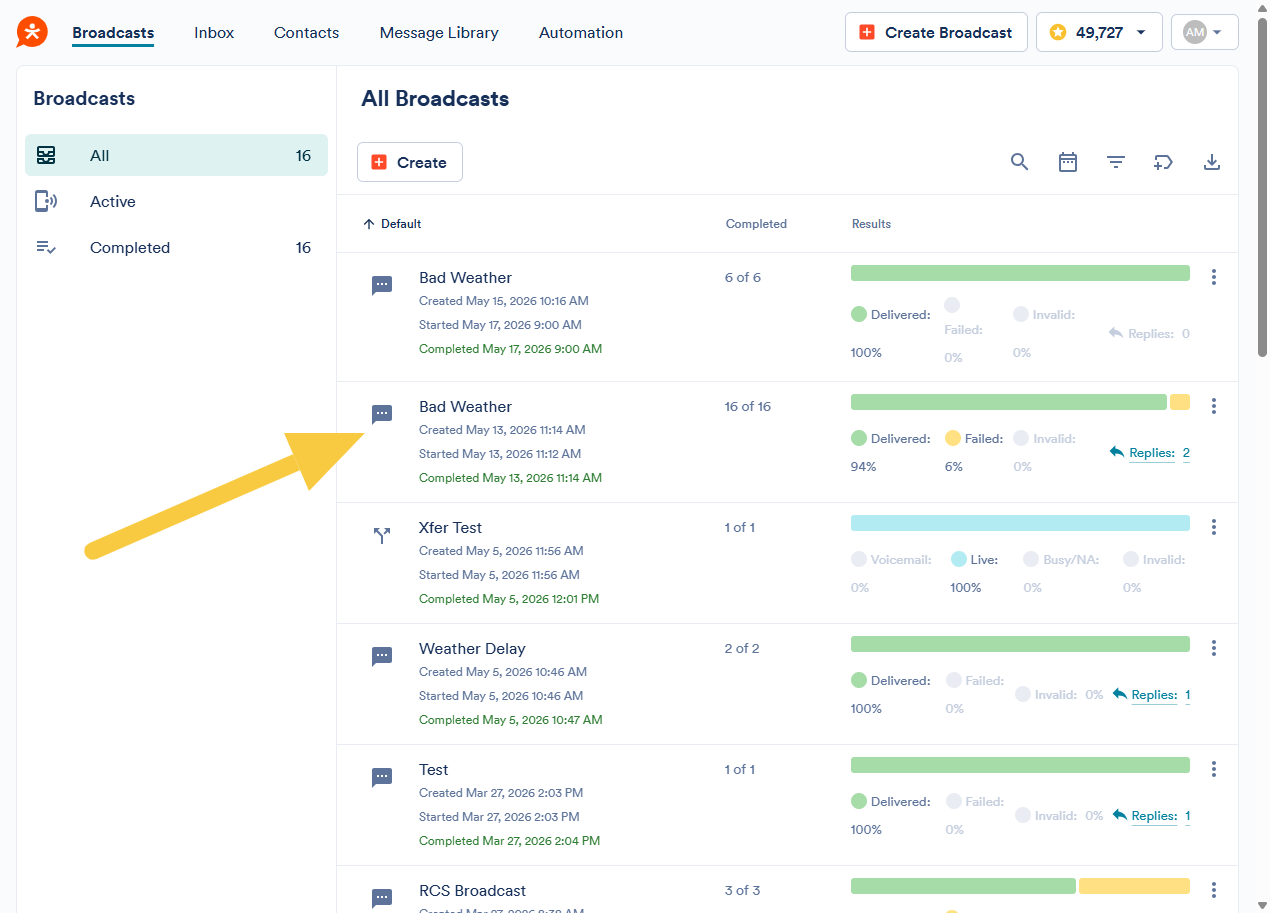Click the green results bar for Weather Delay
Image resolution: width=1270 pixels, height=913 pixels.
click(x=1020, y=644)
